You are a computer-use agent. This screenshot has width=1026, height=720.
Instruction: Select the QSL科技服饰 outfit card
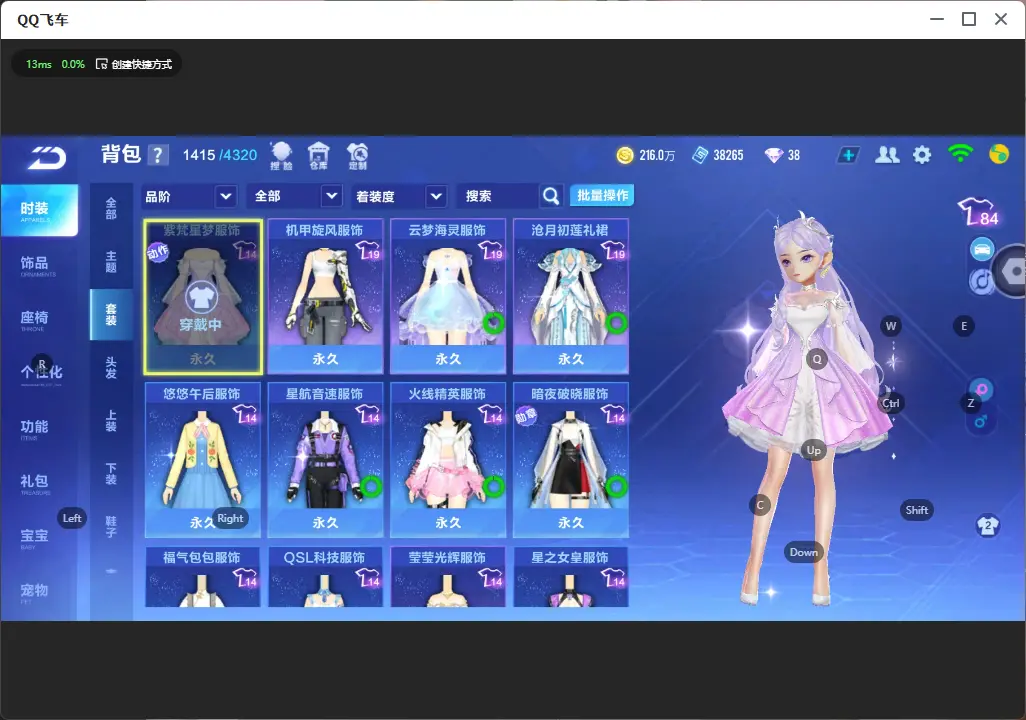coord(325,577)
